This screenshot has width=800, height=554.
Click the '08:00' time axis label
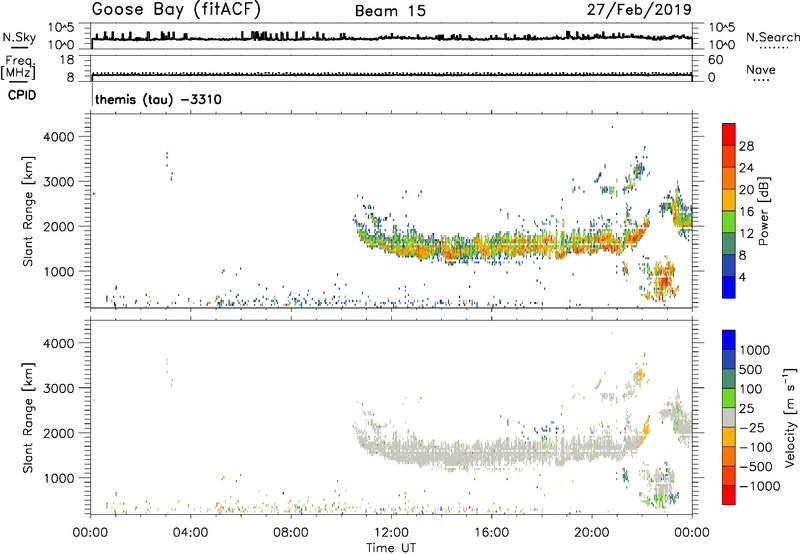tap(291, 533)
